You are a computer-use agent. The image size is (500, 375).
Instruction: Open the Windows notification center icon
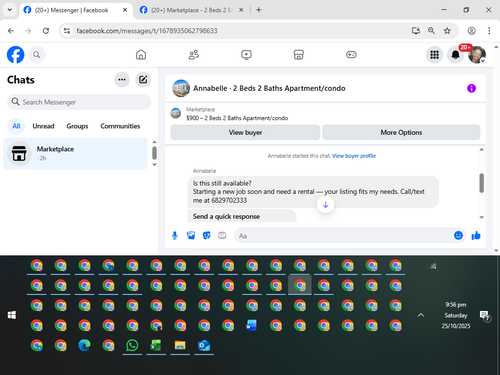pos(484,316)
